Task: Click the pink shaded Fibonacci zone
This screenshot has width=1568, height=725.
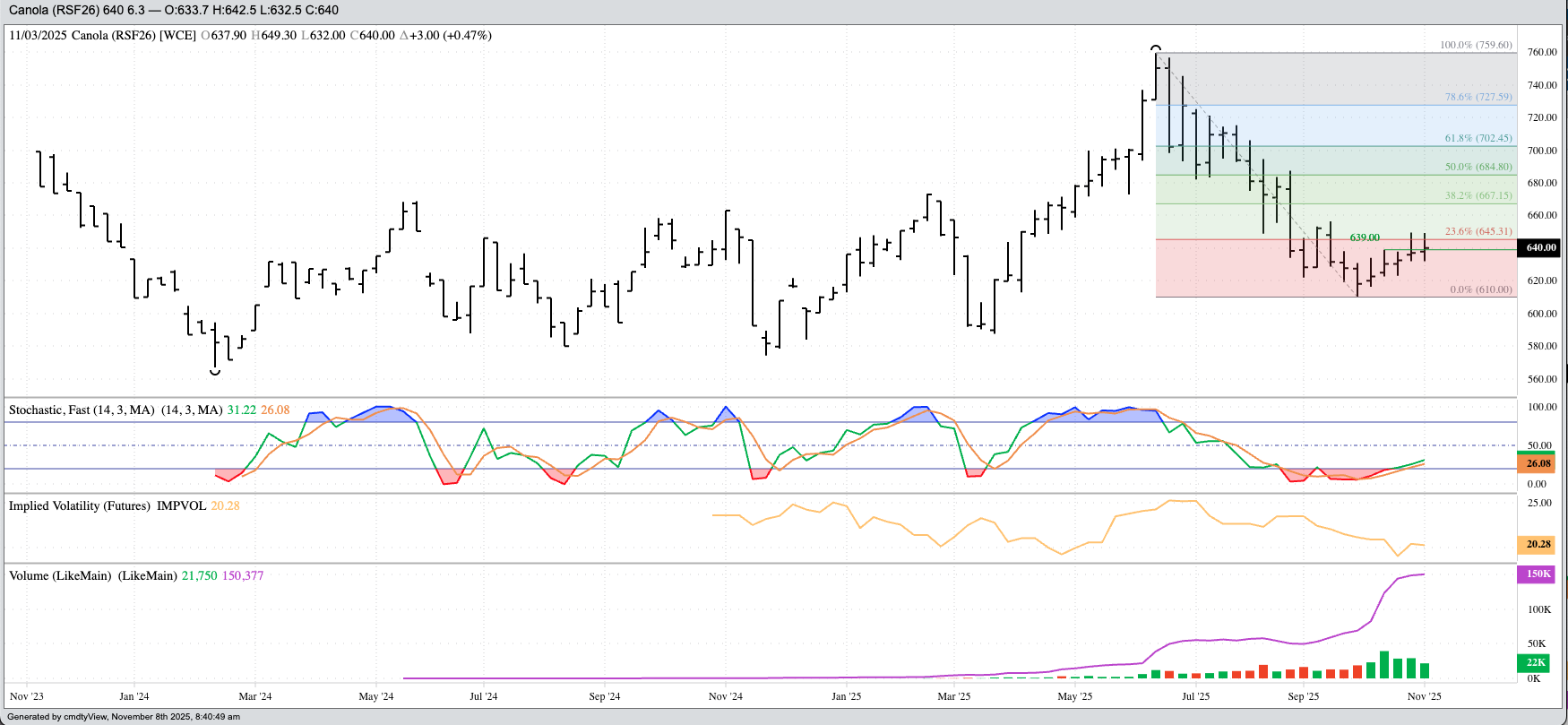Action: coord(1254,269)
